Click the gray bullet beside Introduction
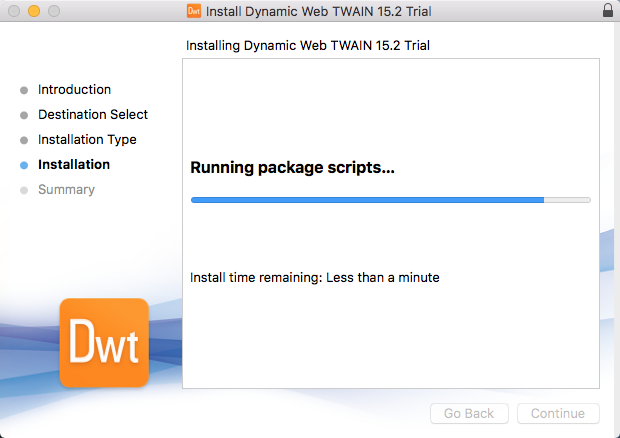This screenshot has height=438, width=620. tap(24, 90)
